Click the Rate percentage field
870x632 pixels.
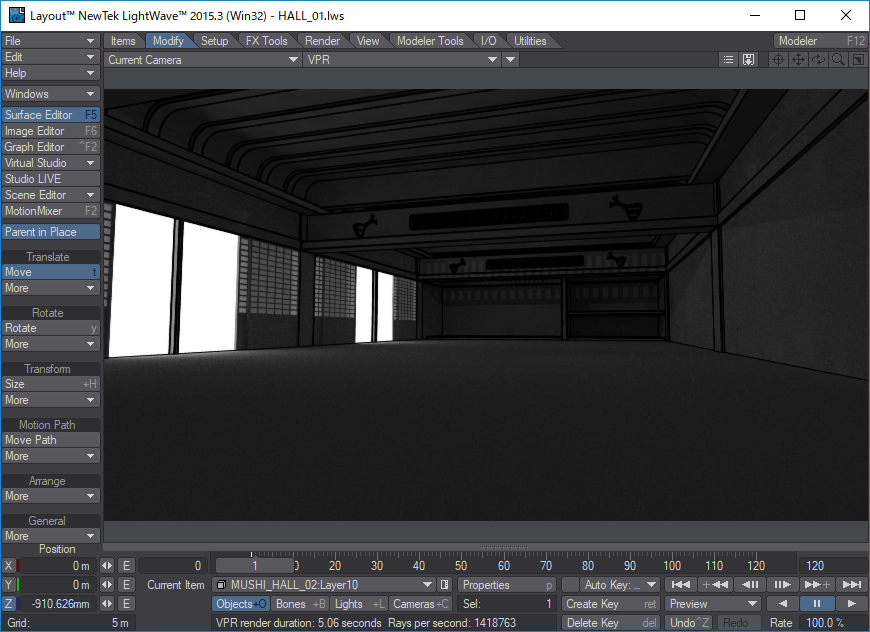click(x=832, y=623)
